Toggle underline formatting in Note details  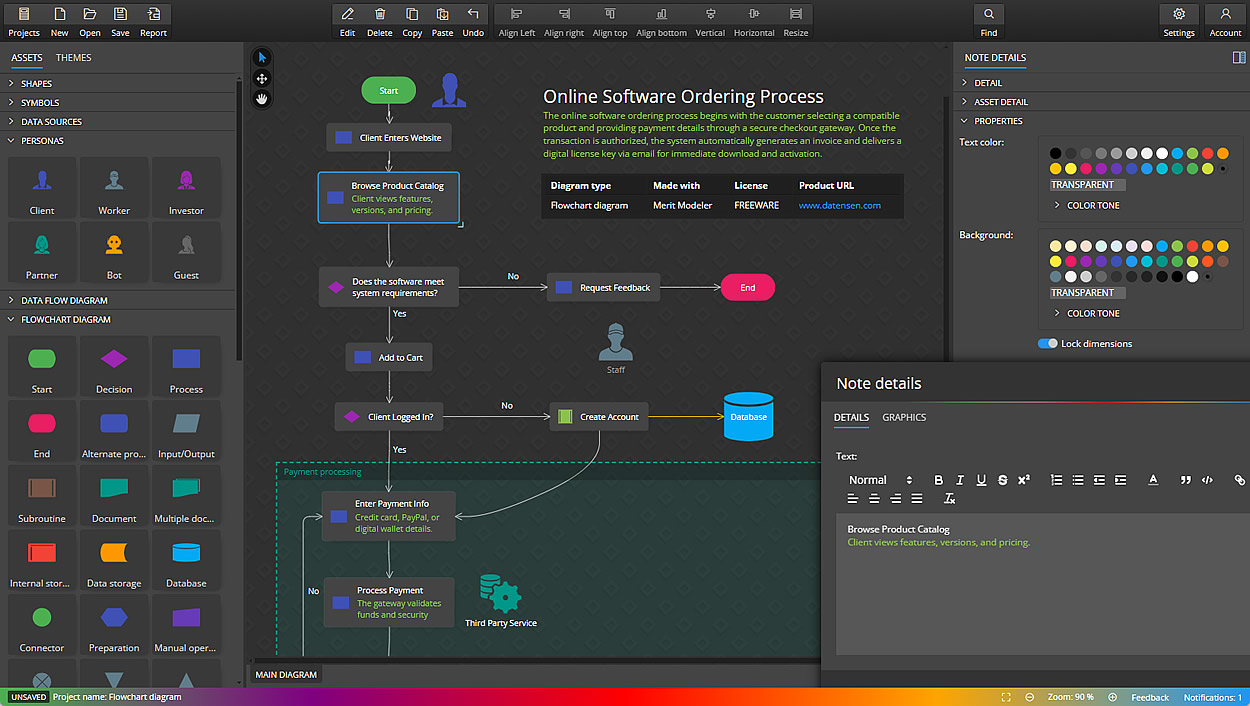(981, 480)
